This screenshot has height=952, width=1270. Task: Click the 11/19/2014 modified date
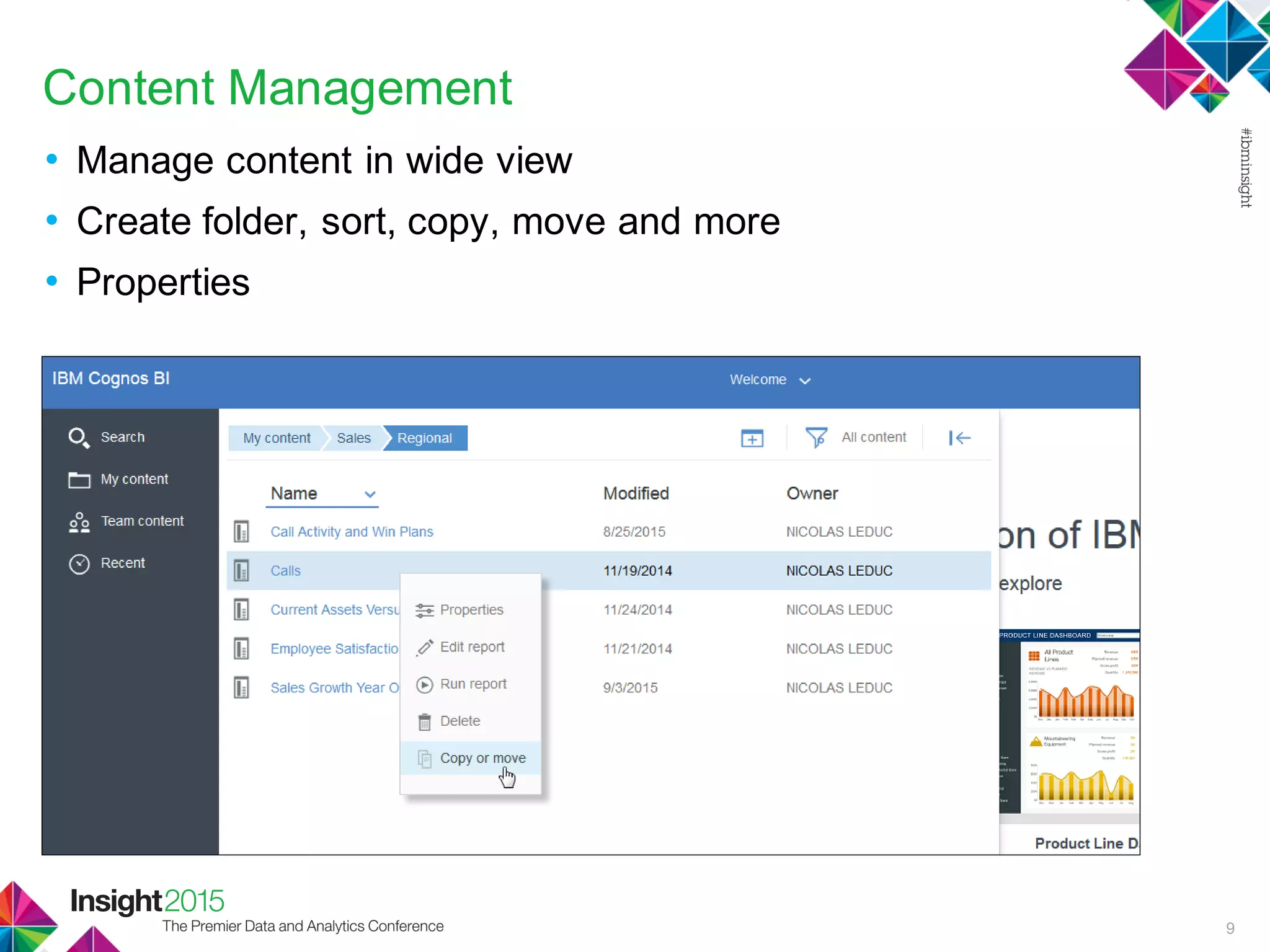click(637, 571)
